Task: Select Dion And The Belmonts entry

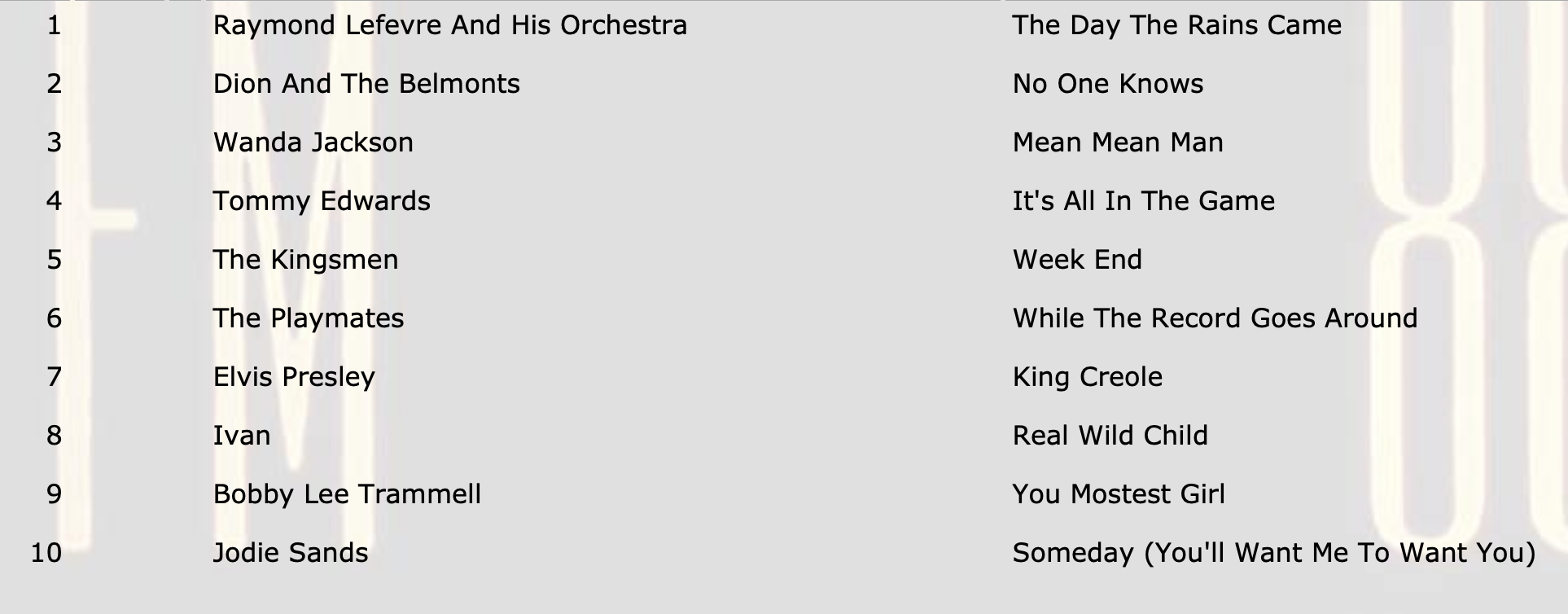Action: pos(366,84)
